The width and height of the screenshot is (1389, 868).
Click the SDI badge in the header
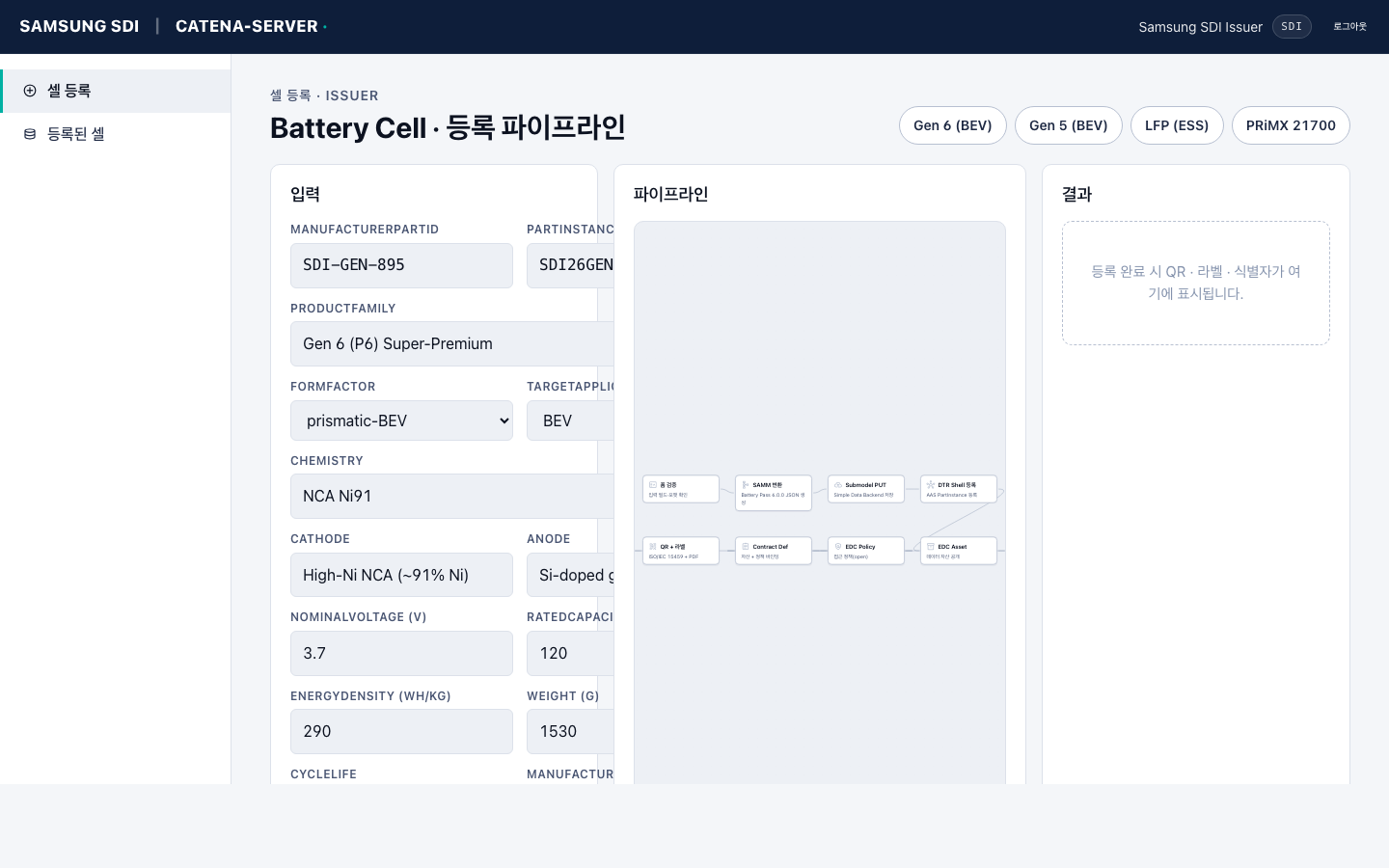[x=1292, y=27]
